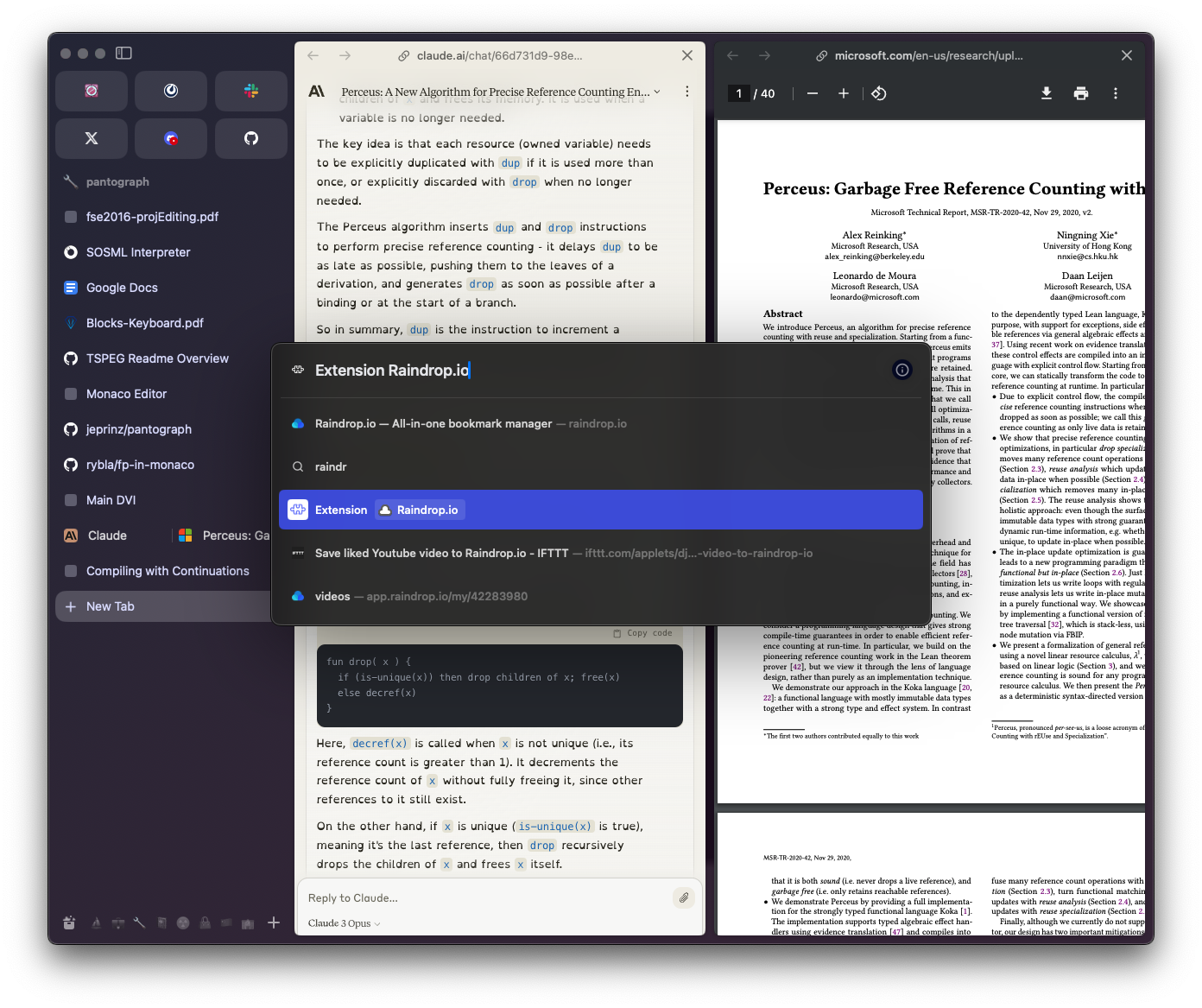1202x1008 pixels.
Task: Click alex_reinking@berkeley.edu email in PDF
Action: [874, 257]
